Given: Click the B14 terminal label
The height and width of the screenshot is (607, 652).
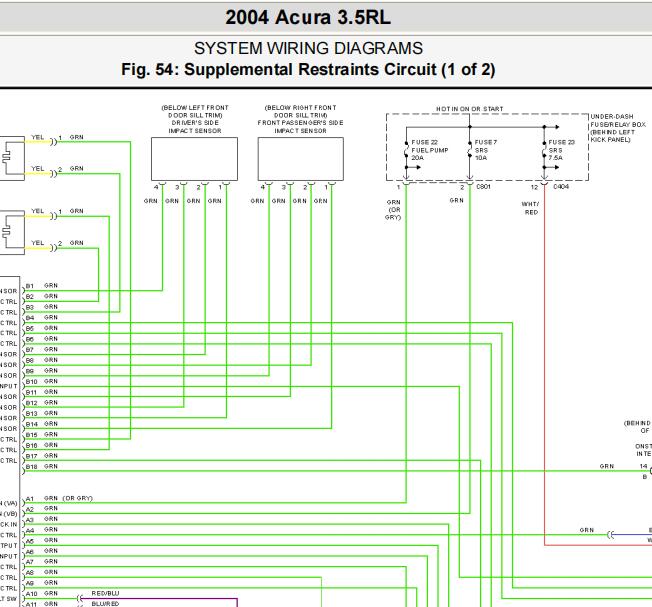Looking at the screenshot, I should click(x=31, y=424).
